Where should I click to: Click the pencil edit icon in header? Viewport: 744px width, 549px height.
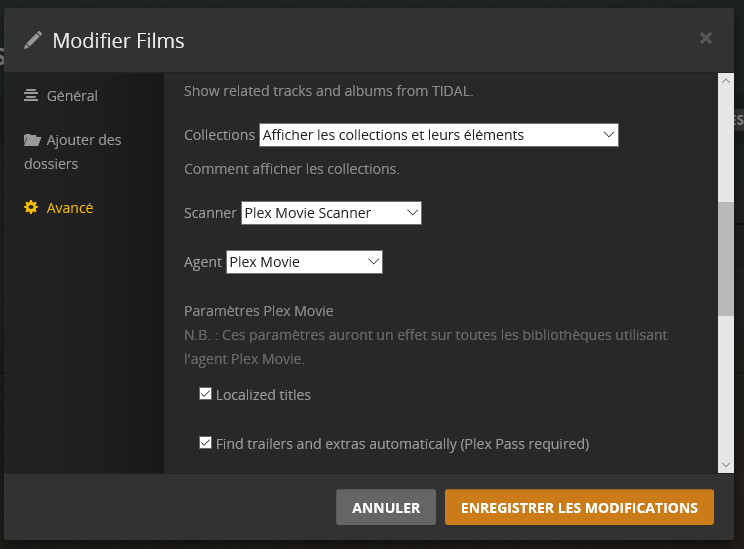pos(33,40)
